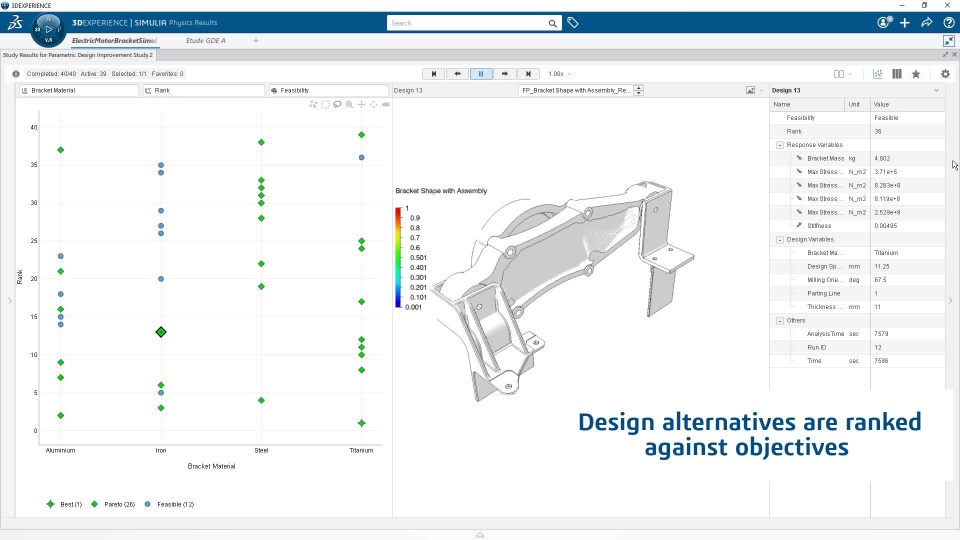This screenshot has height=540, width=960.
Task: Click the chart point selection tool icon
Action: pos(313,105)
